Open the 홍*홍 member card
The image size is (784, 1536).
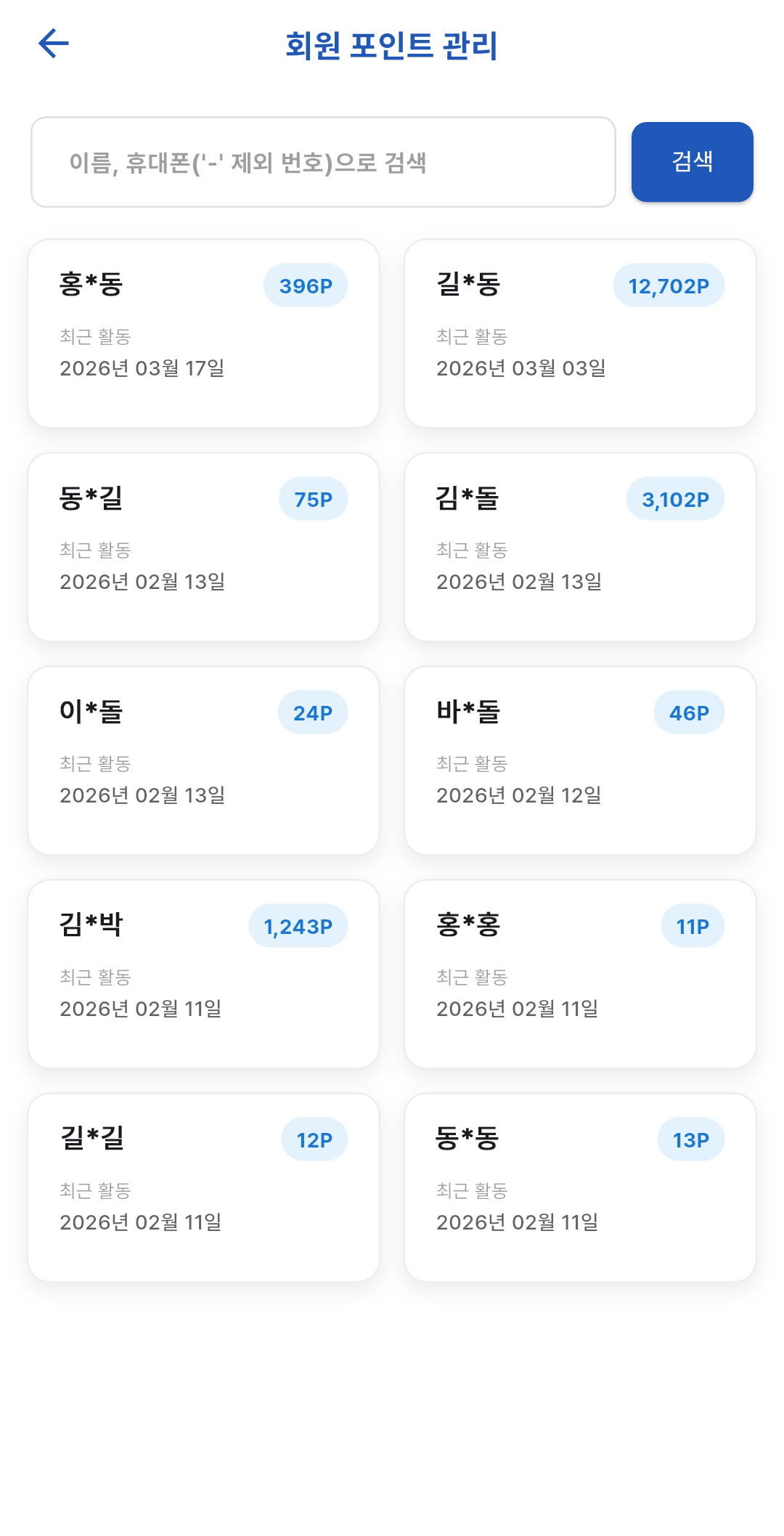click(x=580, y=974)
